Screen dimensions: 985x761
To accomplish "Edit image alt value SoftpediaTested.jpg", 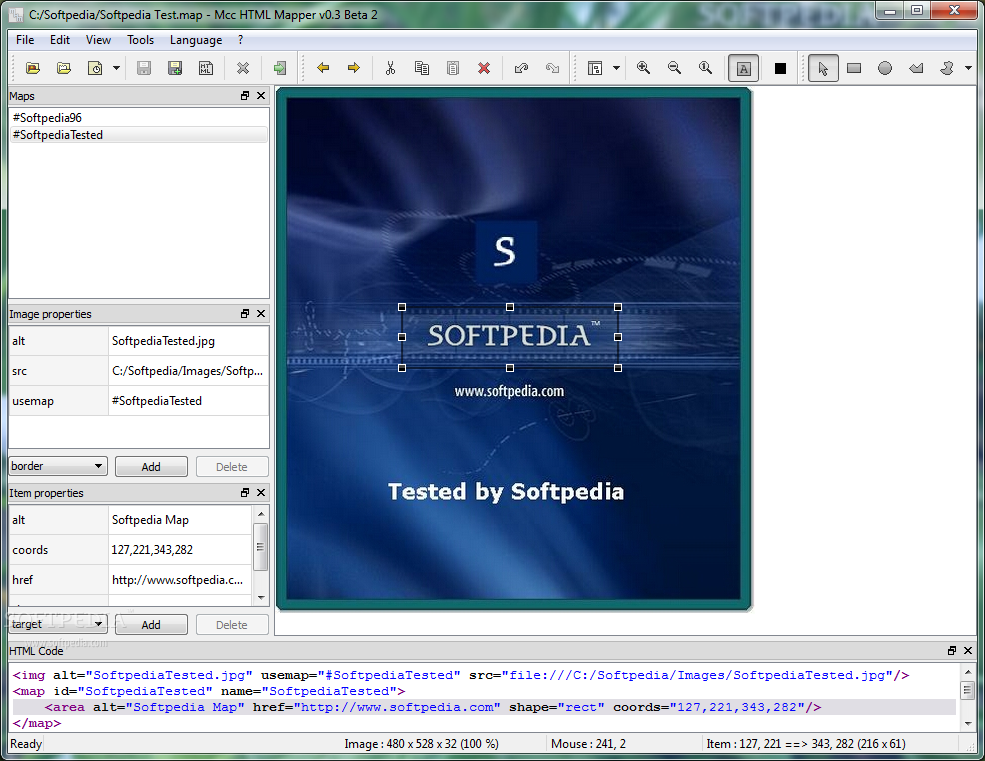I will [x=188, y=341].
